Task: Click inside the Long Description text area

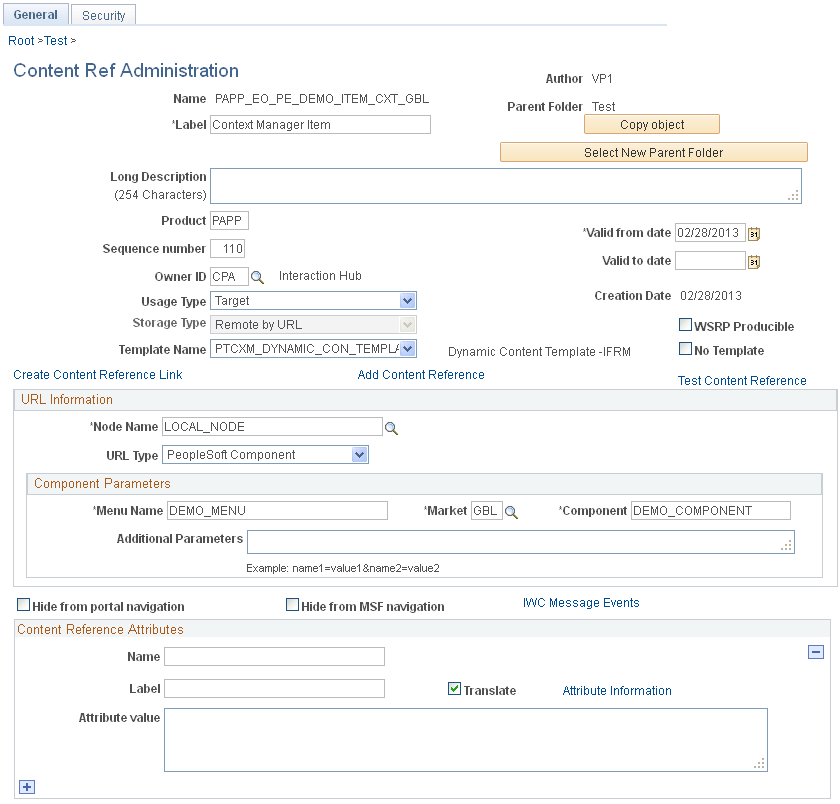Action: pyautogui.click(x=500, y=185)
